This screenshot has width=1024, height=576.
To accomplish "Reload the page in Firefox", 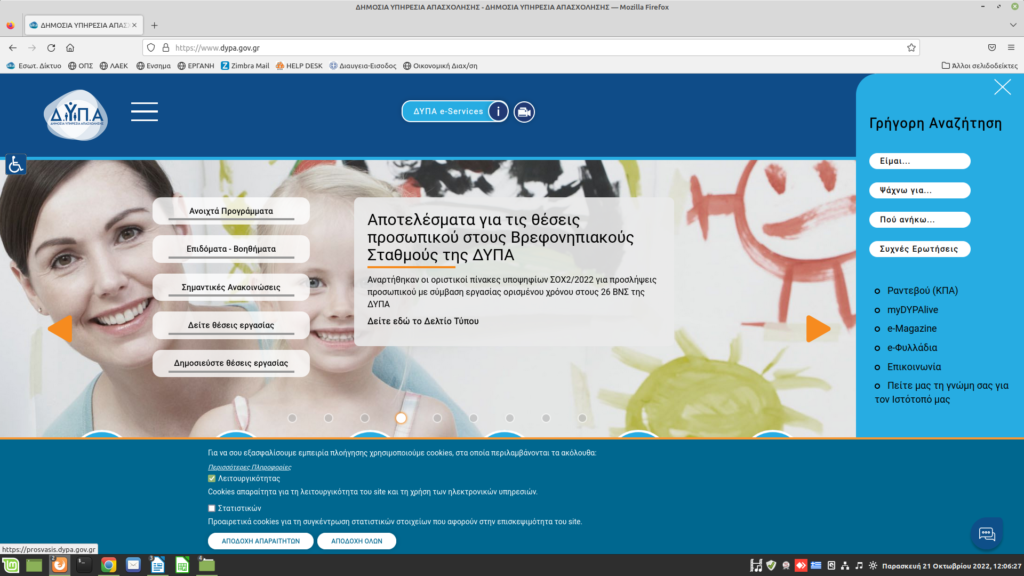I will coord(51,48).
